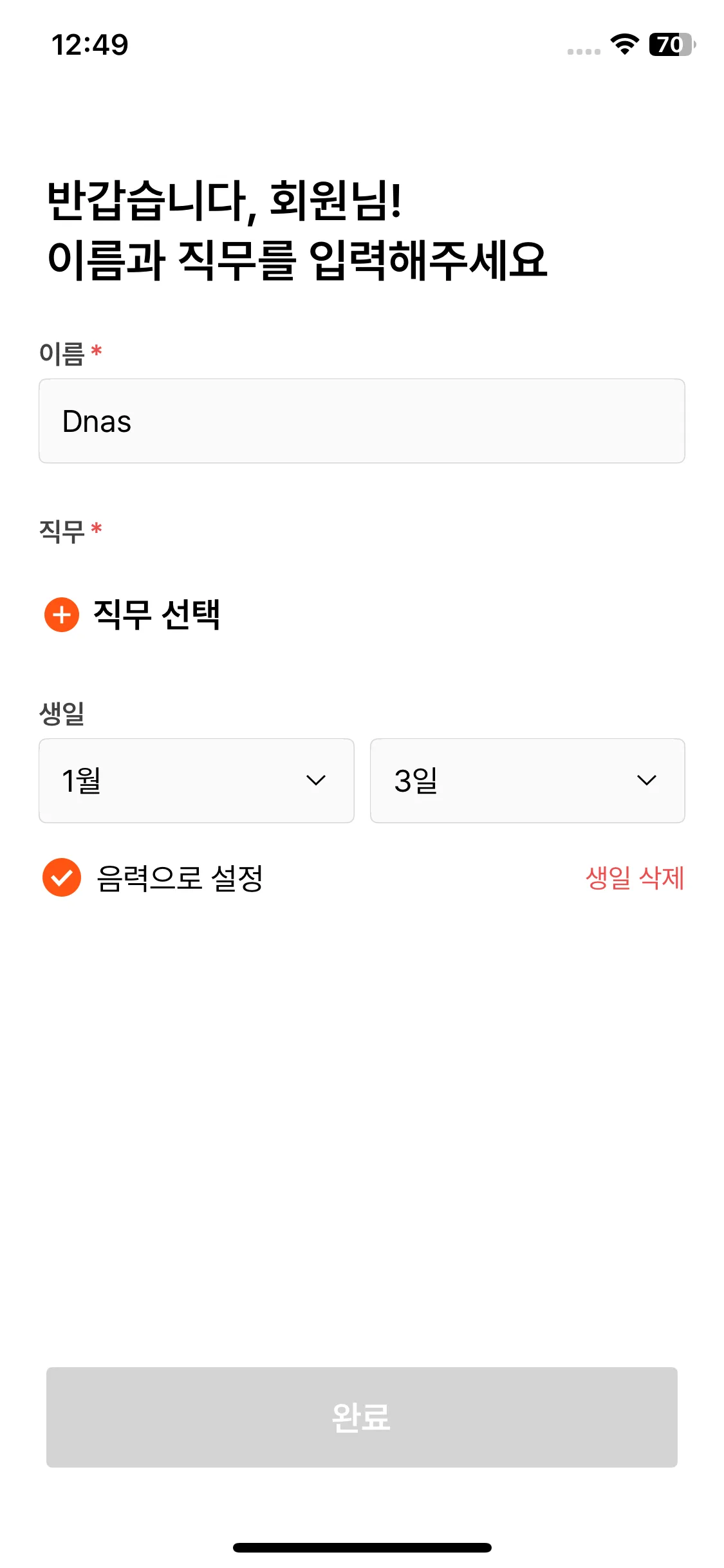Tap the 생일 삭제 link
The width and height of the screenshot is (724, 1568).
pyautogui.click(x=635, y=878)
